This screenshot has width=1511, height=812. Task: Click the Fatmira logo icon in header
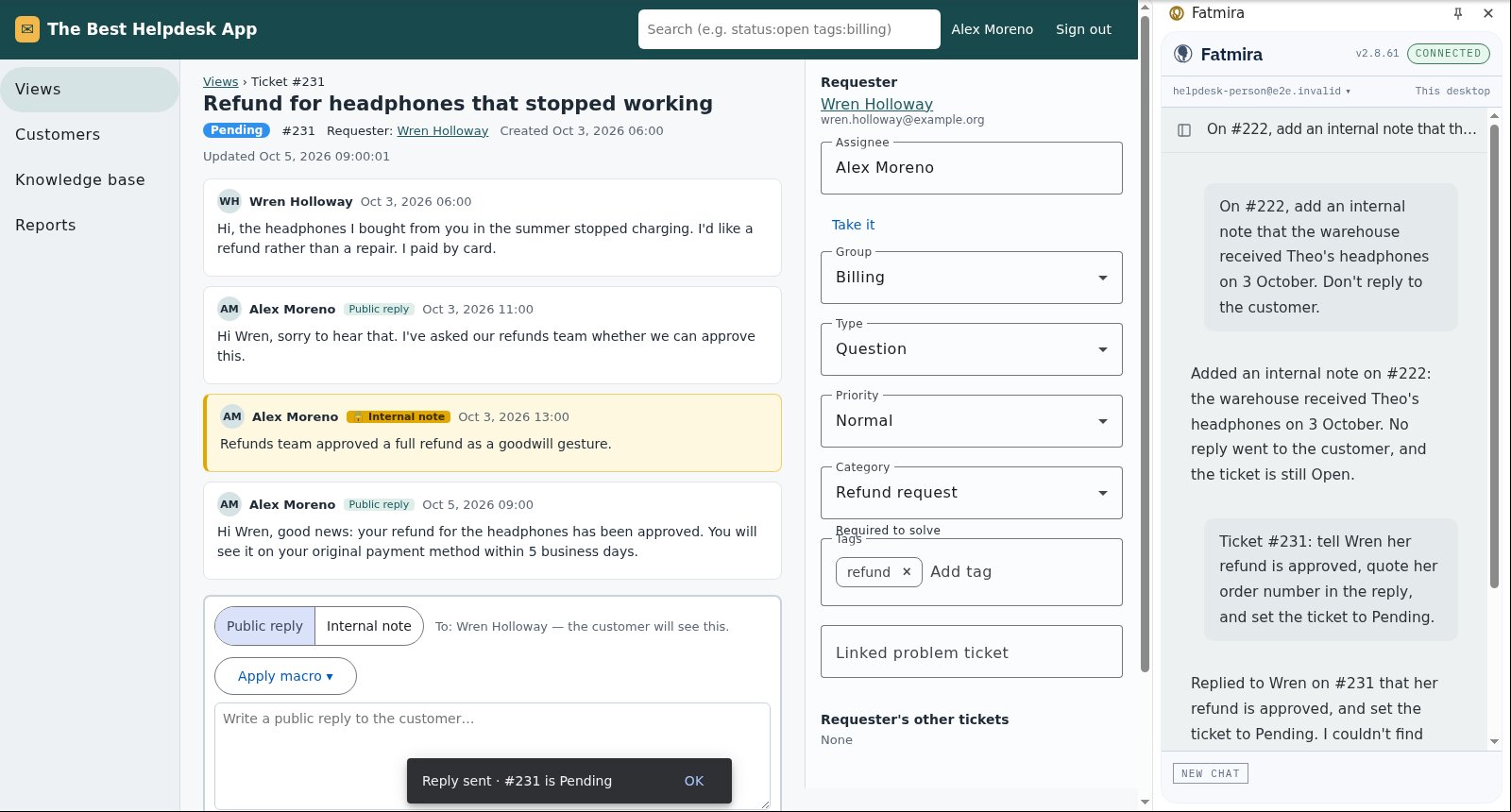[1183, 54]
